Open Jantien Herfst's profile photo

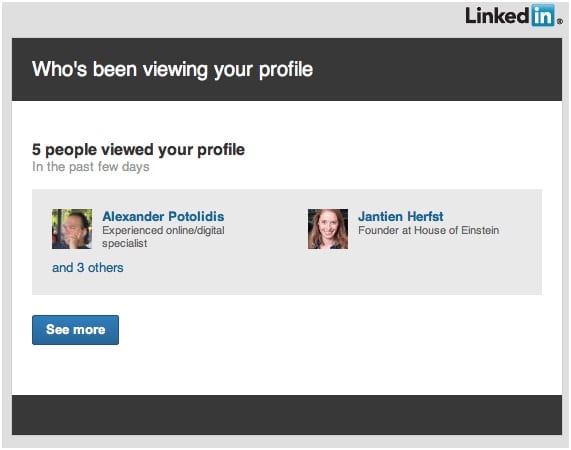tap(328, 229)
